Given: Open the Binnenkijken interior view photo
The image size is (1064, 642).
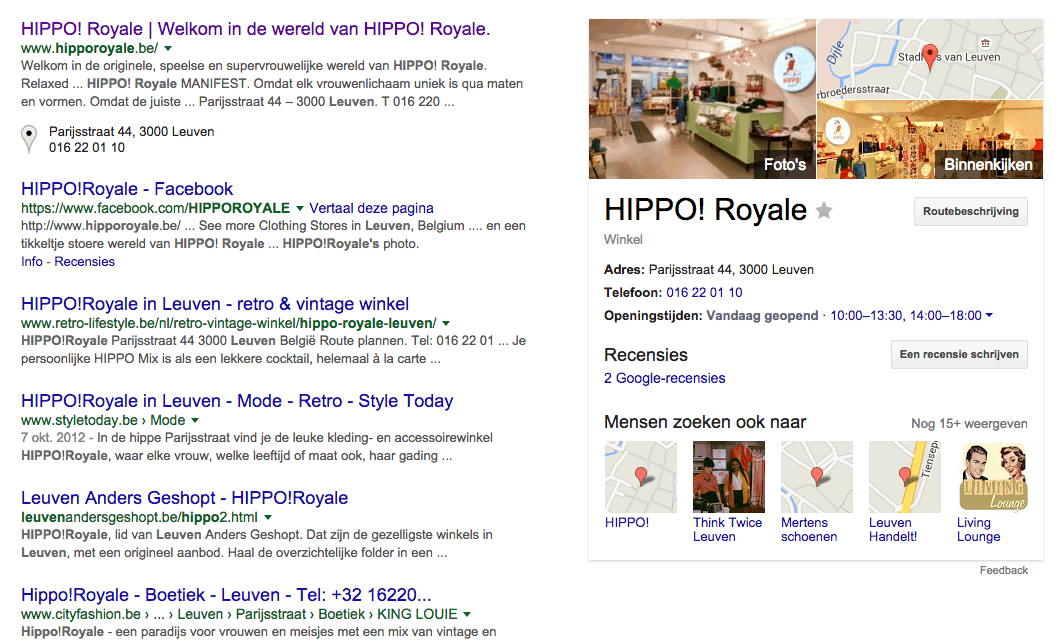Looking at the screenshot, I should point(930,140).
